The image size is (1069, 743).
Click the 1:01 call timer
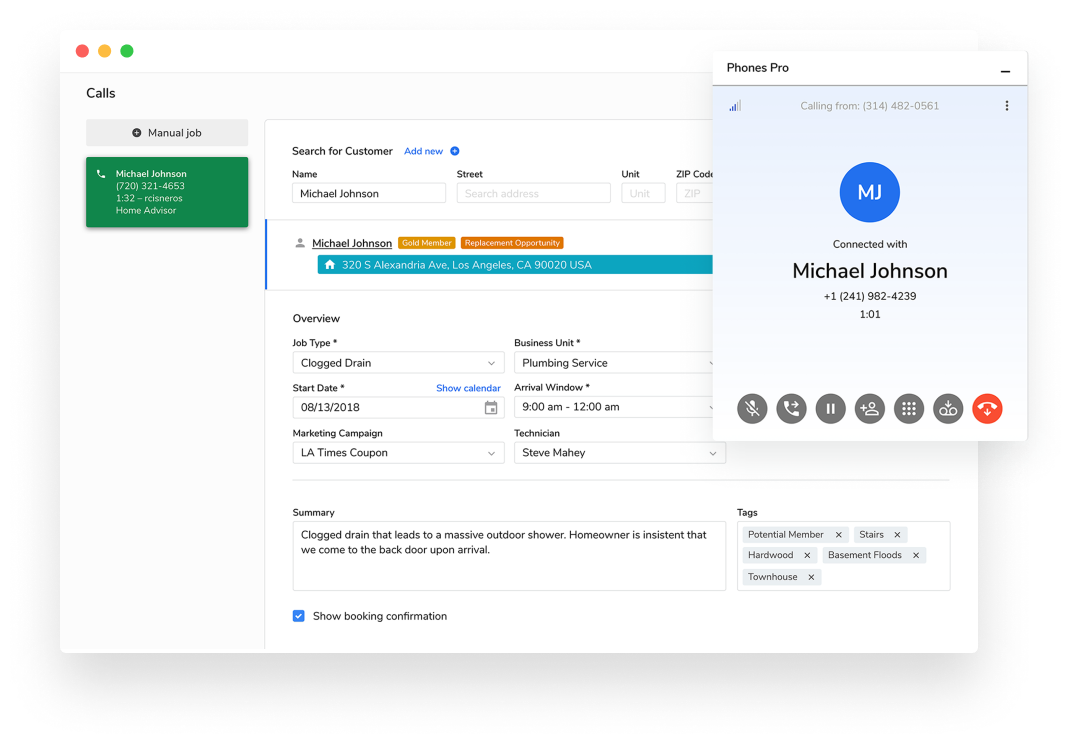[870, 314]
